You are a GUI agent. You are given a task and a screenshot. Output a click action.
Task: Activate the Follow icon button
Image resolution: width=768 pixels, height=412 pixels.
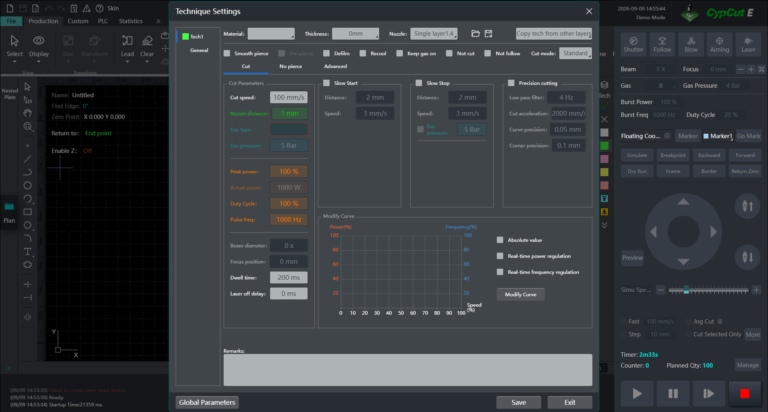[x=662, y=44]
